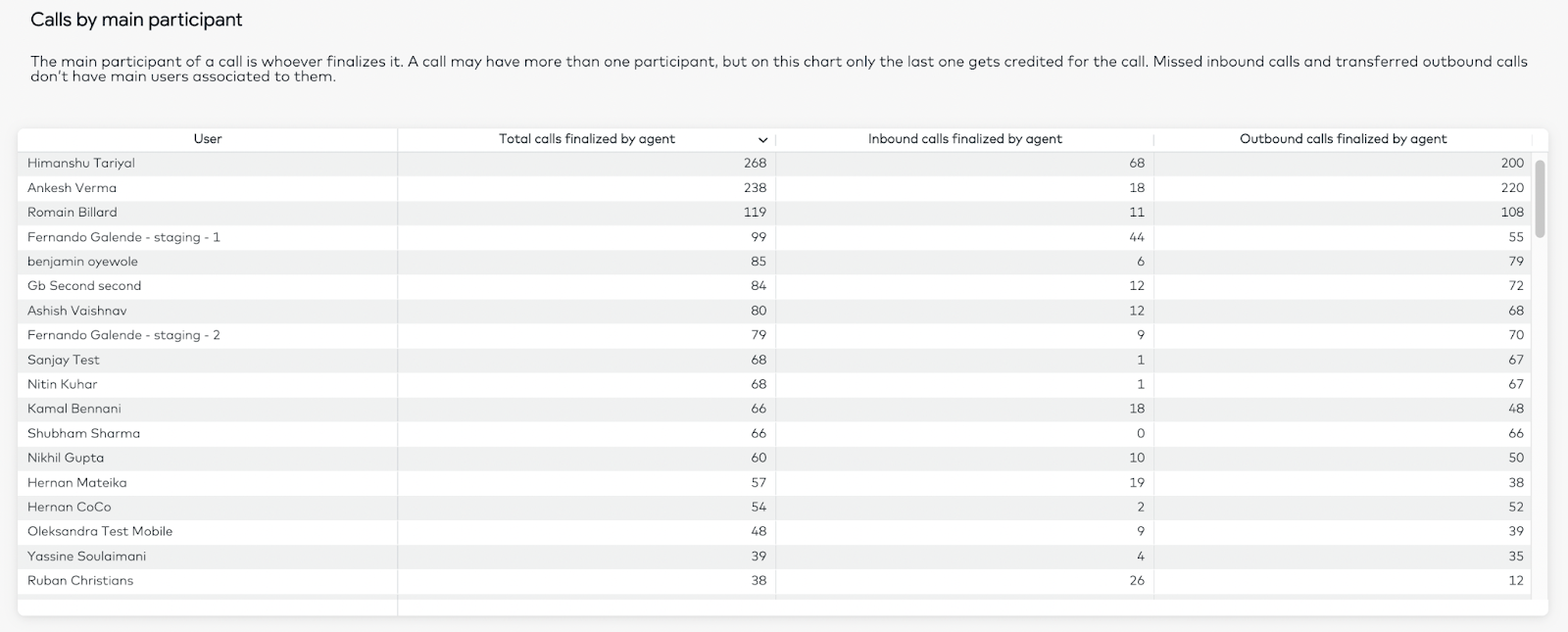Viewport: 1568px width, 632px height.
Task: Click on Romain Billard in the table
Action: click(x=72, y=213)
